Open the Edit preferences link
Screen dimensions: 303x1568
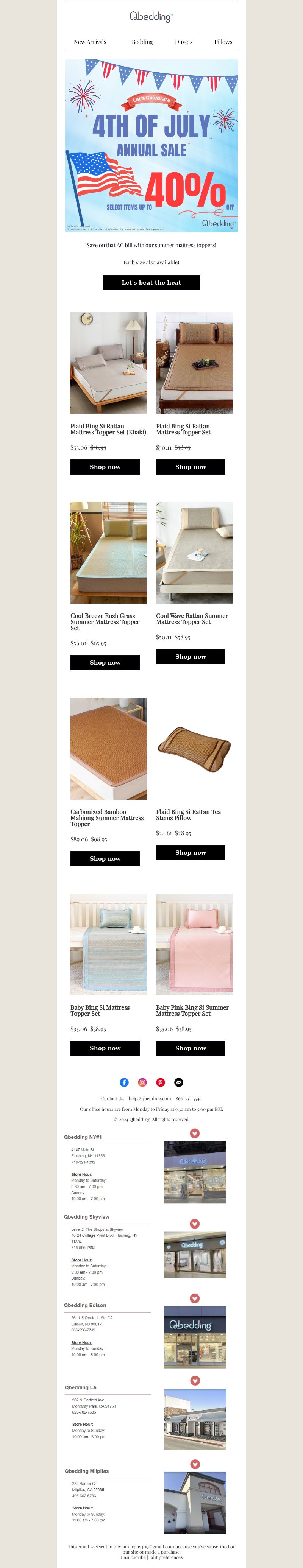point(166,1557)
